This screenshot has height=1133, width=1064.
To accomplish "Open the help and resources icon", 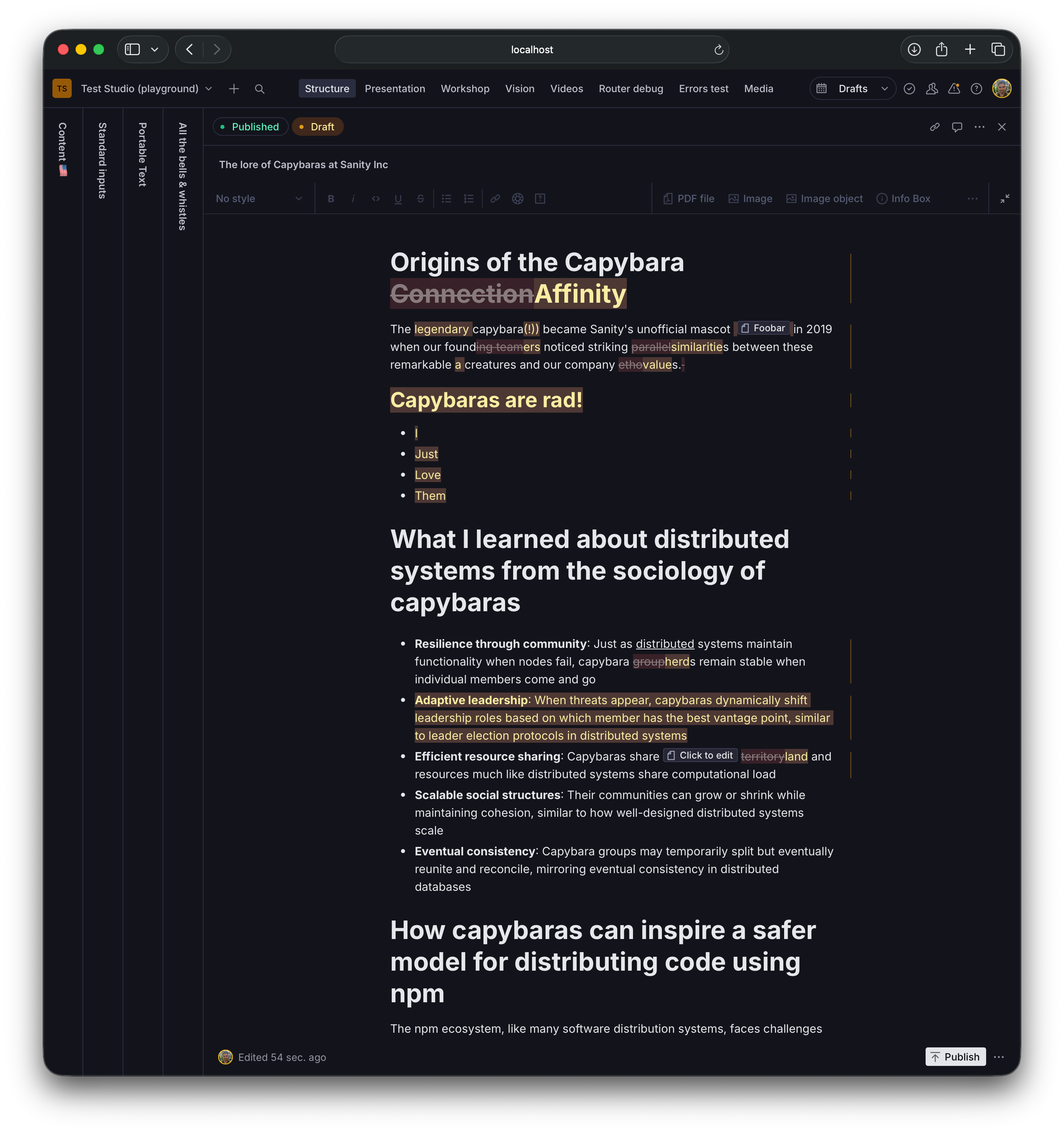I will [x=976, y=88].
